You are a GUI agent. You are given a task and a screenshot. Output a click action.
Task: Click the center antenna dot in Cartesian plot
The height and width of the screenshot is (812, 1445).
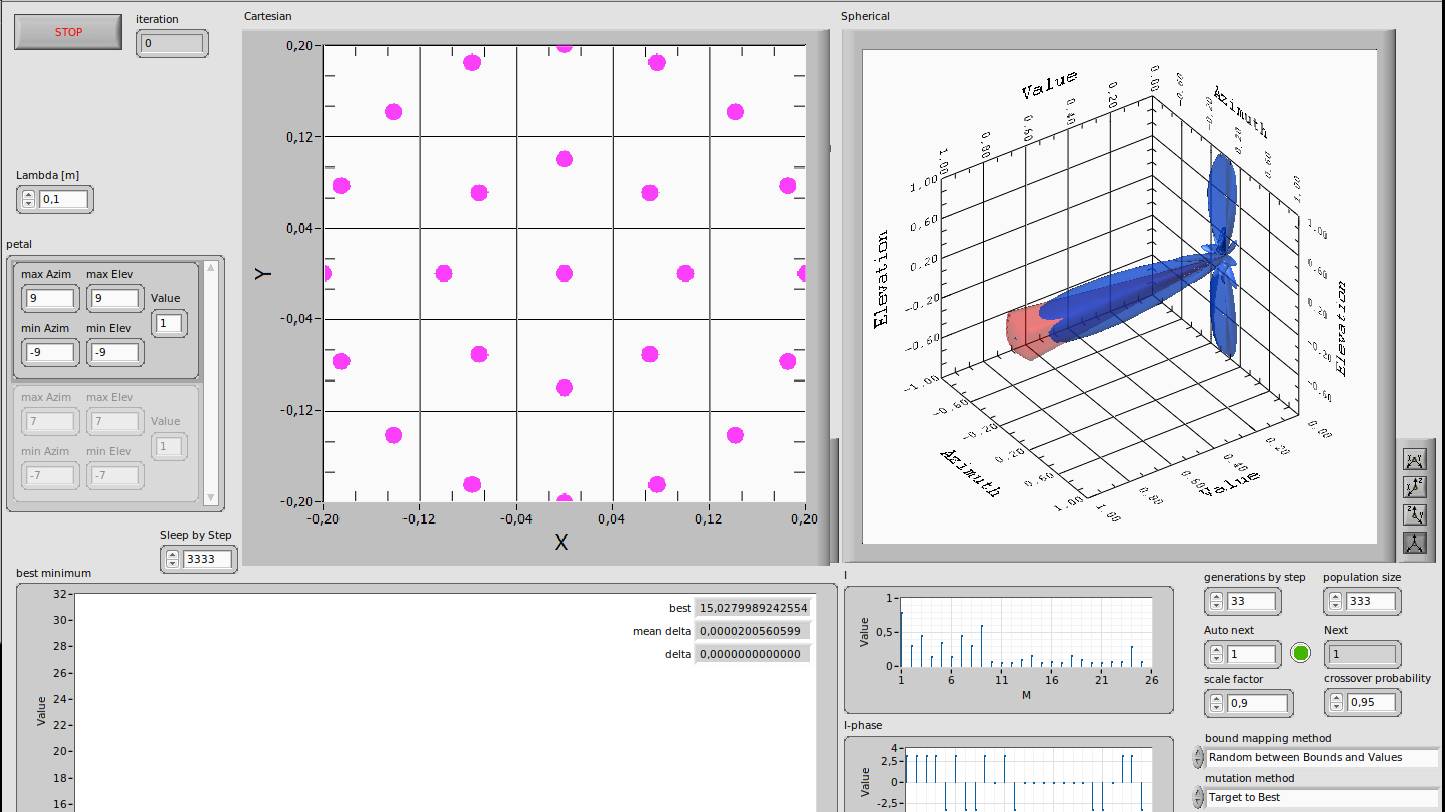point(564,273)
